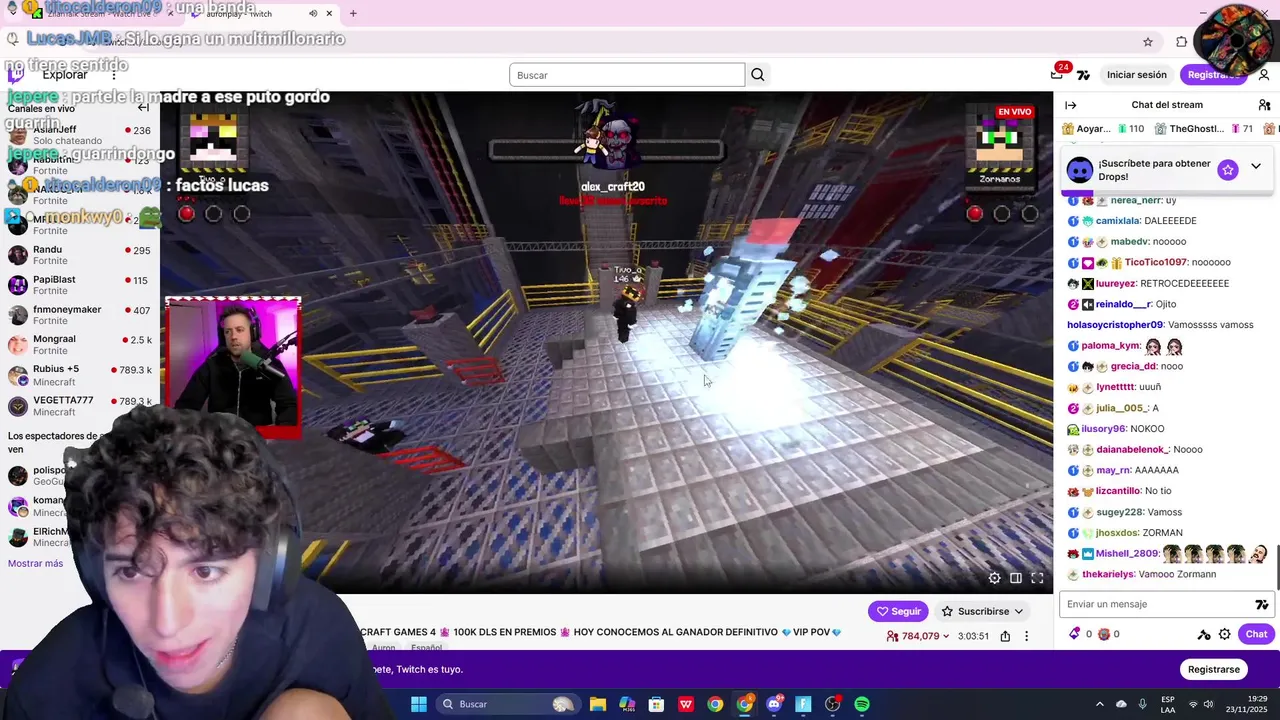The height and width of the screenshot is (720, 1280).
Task: Focus the Buscar search field
Action: click(627, 75)
